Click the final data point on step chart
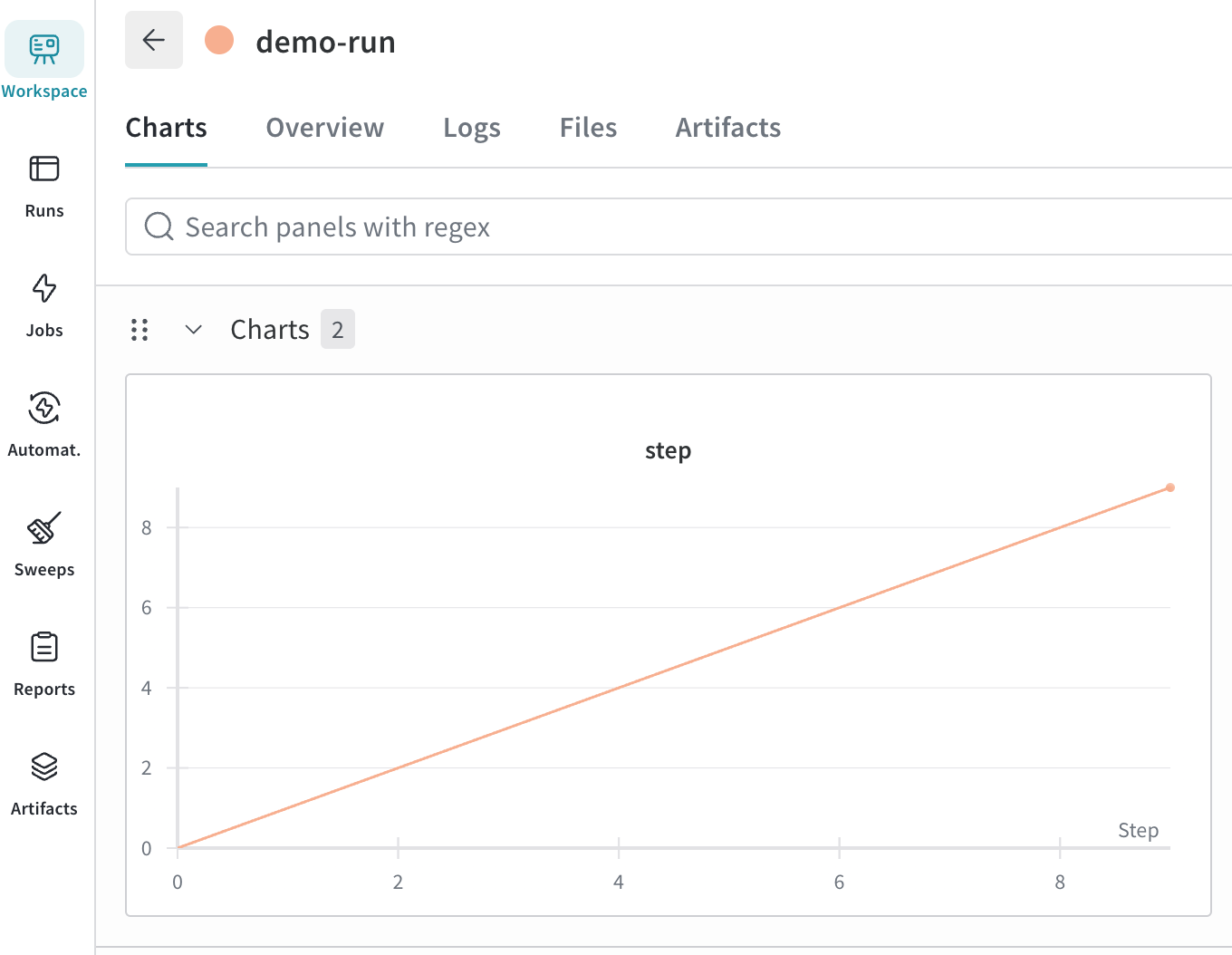Screen dimensions: 1232x955 1170,487
